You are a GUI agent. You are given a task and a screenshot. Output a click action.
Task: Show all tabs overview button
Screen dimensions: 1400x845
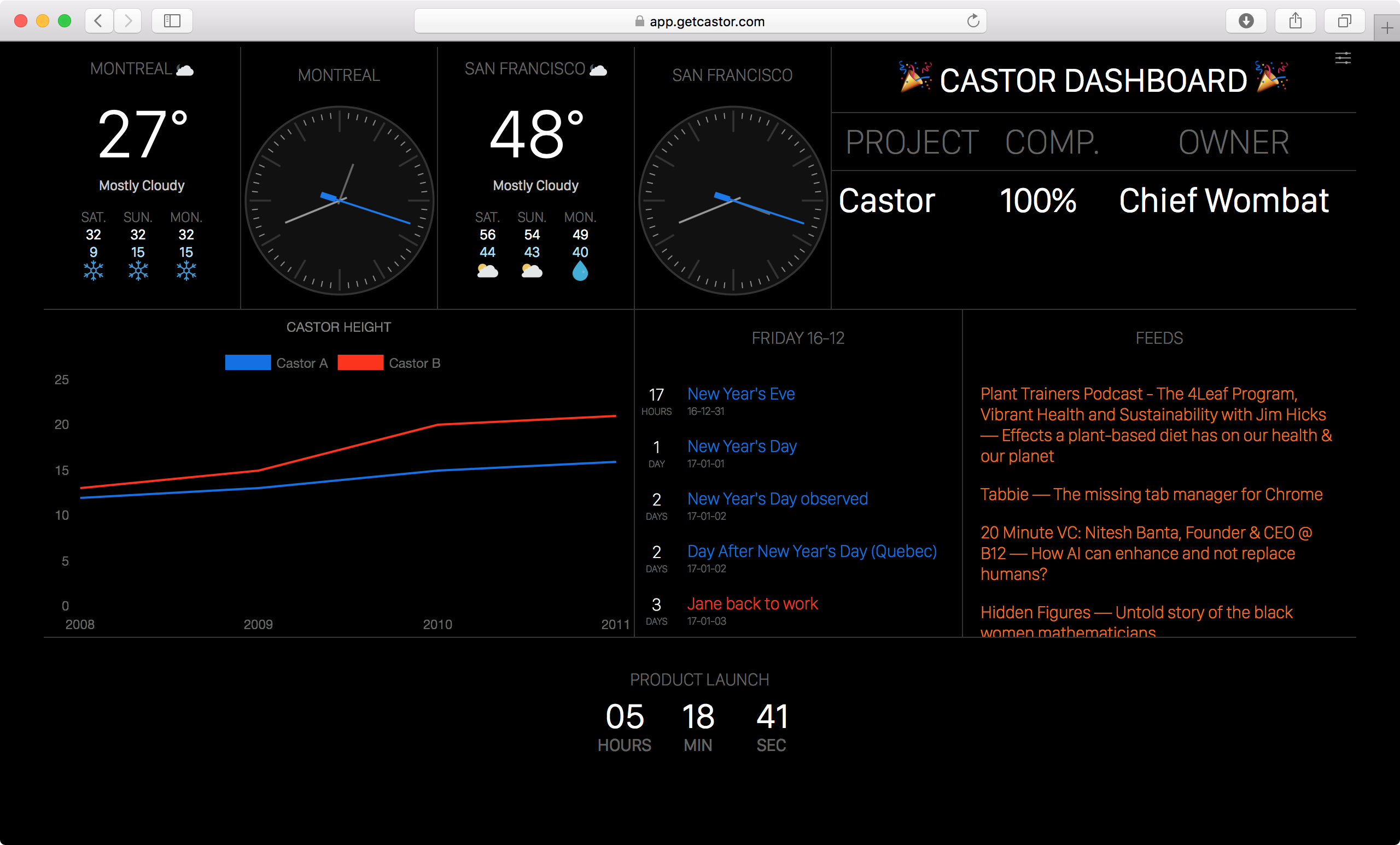(x=1344, y=21)
